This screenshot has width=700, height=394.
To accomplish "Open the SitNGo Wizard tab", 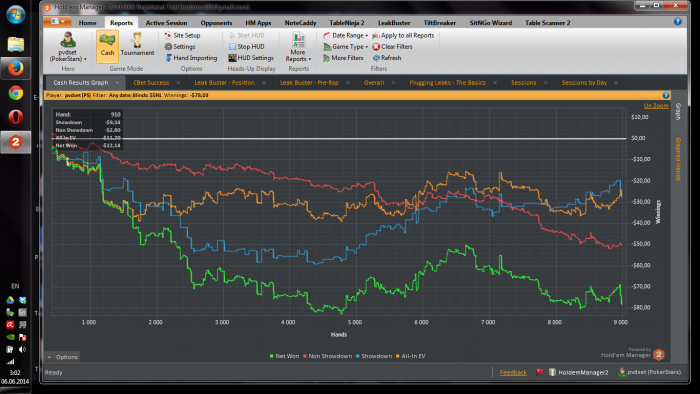I will [x=491, y=23].
